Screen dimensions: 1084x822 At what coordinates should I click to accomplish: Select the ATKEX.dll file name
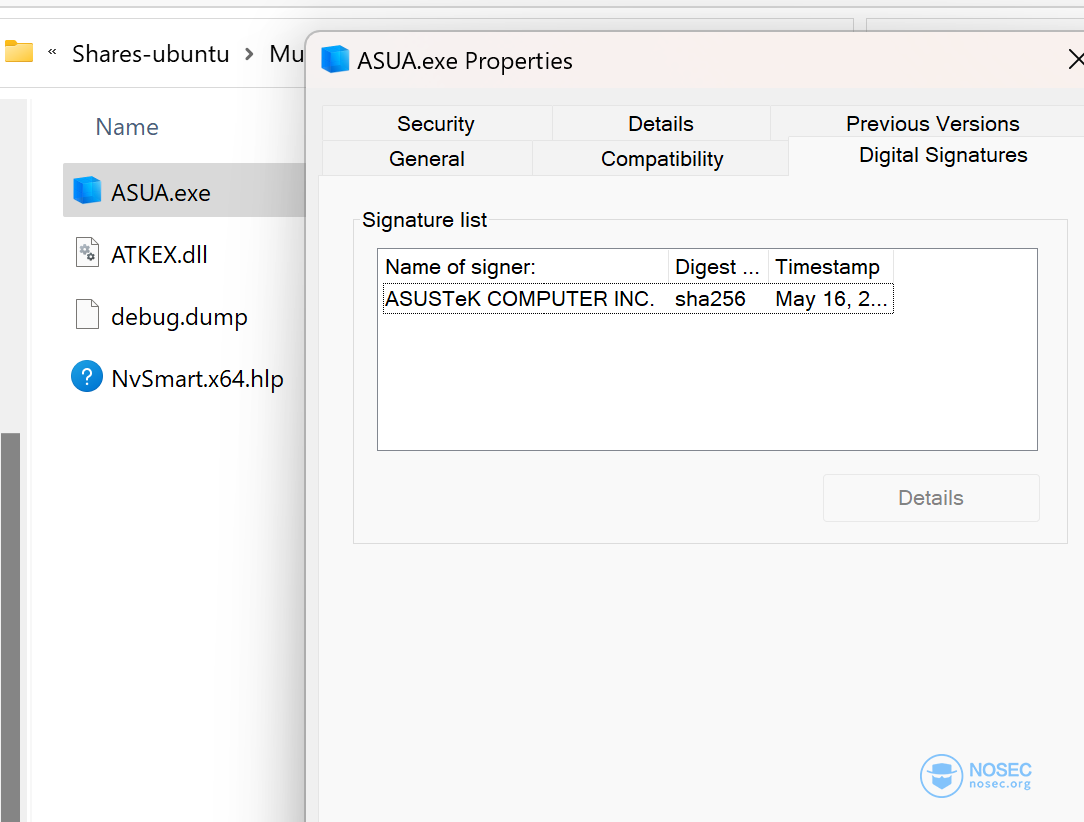pyautogui.click(x=159, y=254)
